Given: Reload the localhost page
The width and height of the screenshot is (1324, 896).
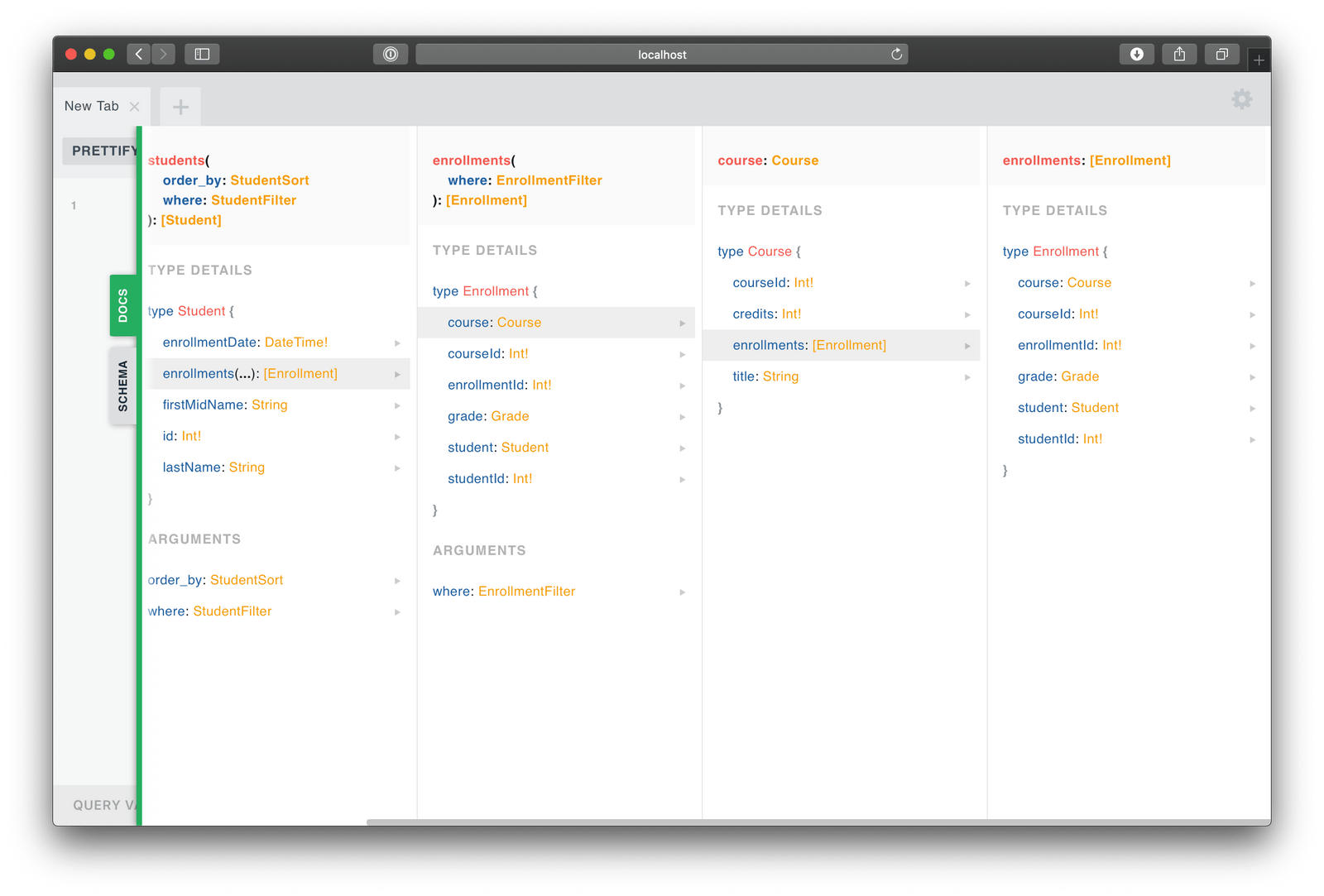Looking at the screenshot, I should pyautogui.click(x=897, y=54).
